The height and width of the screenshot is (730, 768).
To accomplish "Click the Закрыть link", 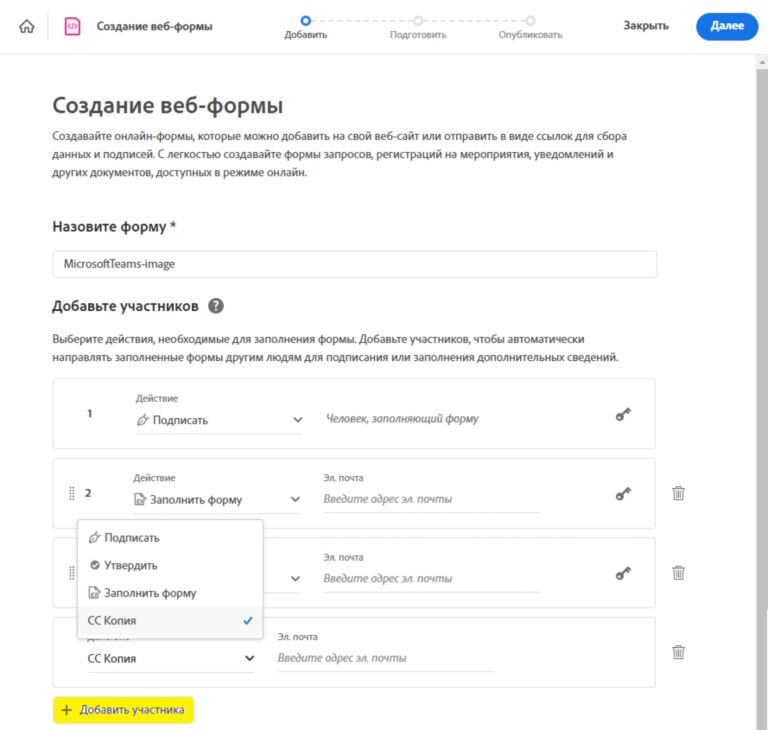I will pos(646,26).
